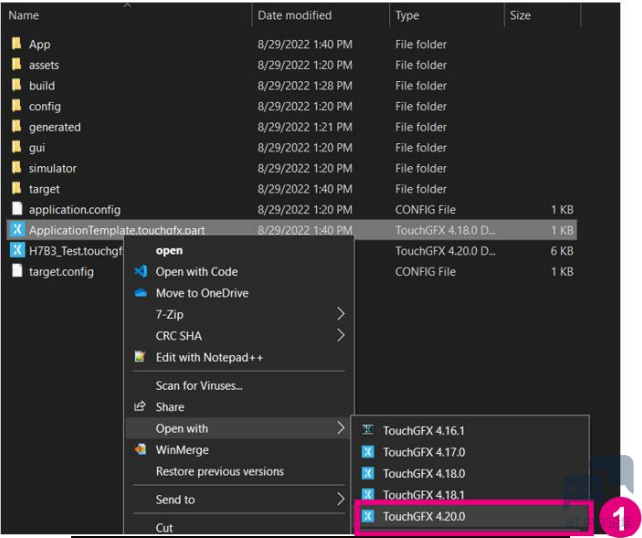Select Open with Code menu entry
This screenshot has height=538, width=642.
tap(239, 272)
